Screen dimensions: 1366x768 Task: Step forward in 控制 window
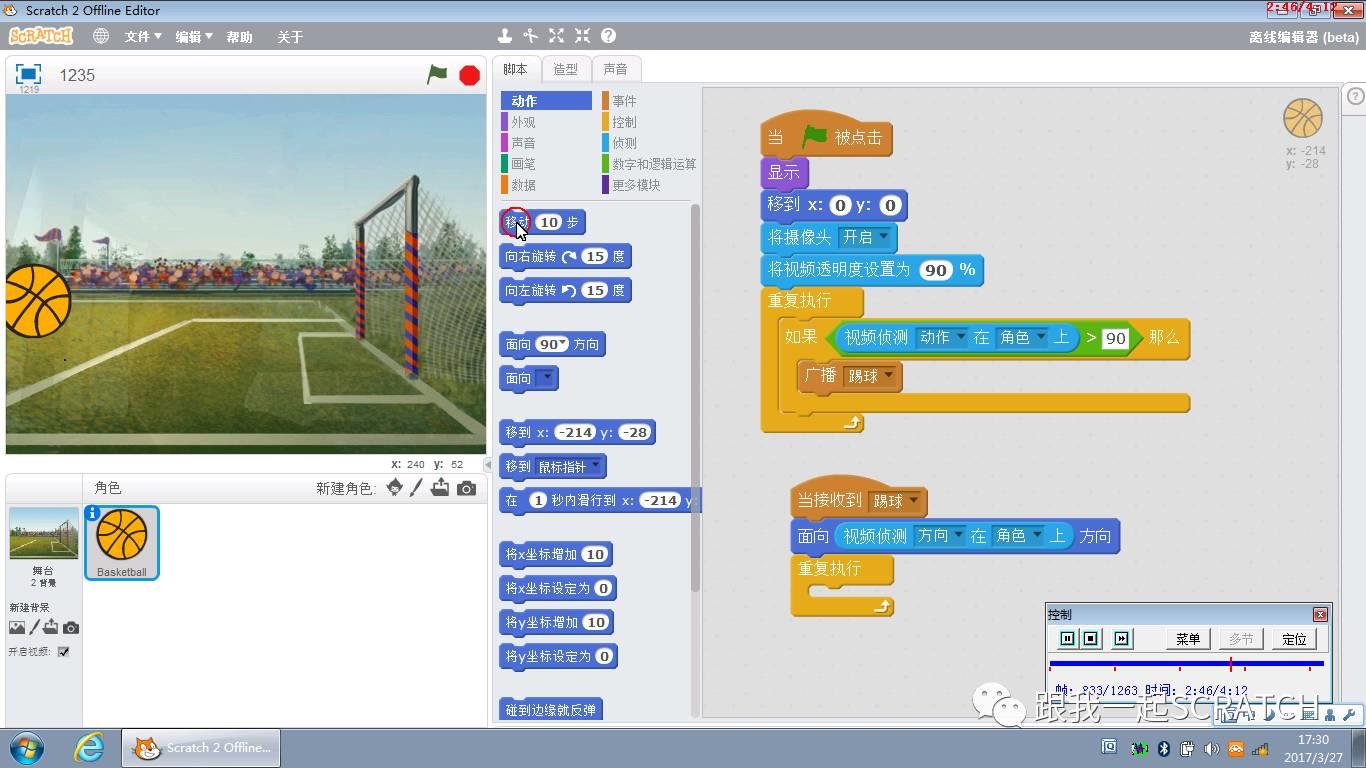point(1122,639)
